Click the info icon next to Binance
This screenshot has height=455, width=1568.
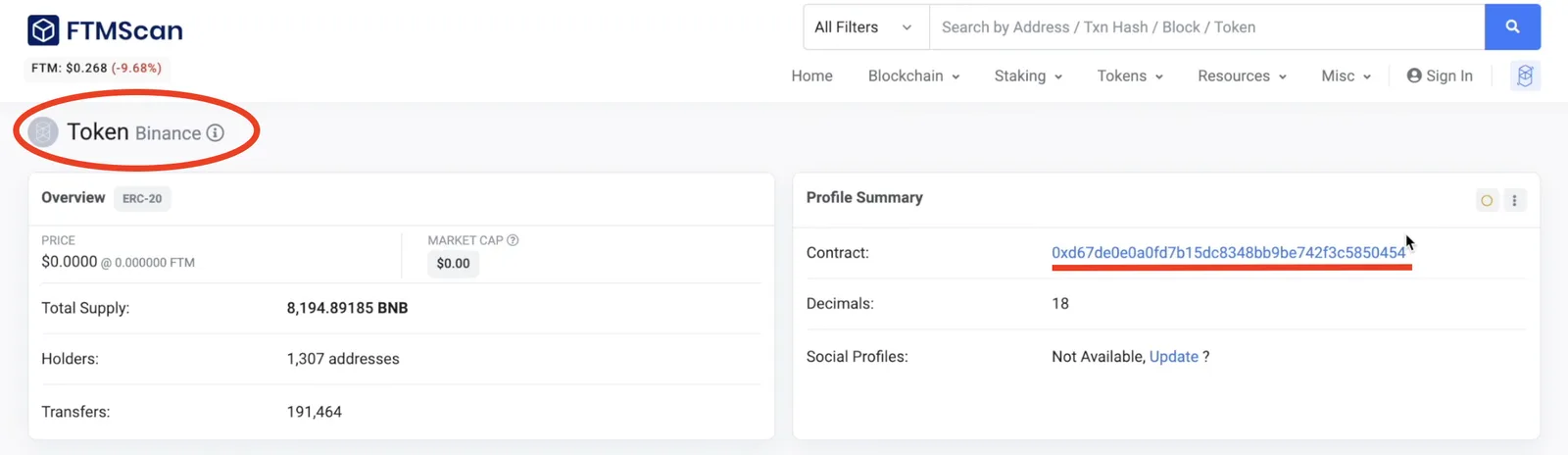pyautogui.click(x=216, y=132)
